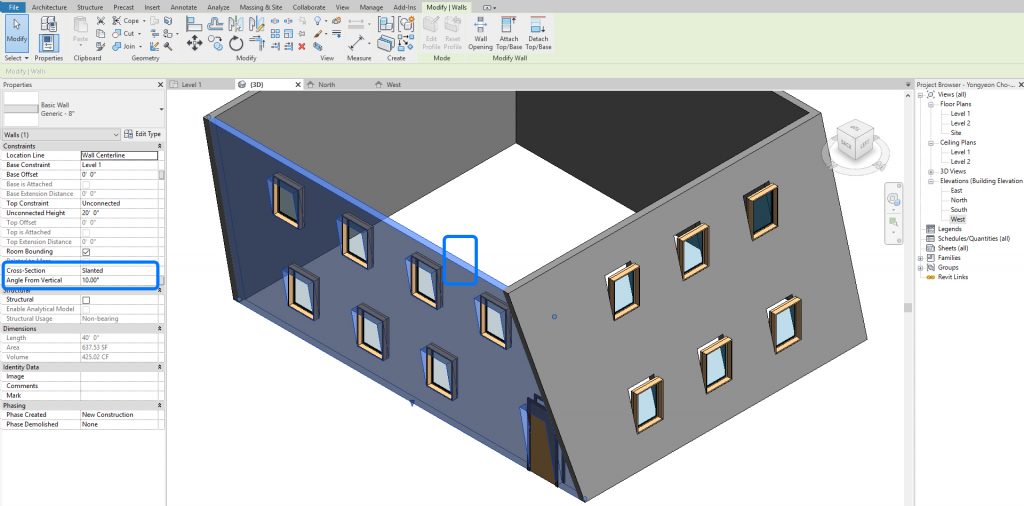Screen dimensions: 1024x506
Task: Click Detach Top/Base tool
Action: pos(538,33)
